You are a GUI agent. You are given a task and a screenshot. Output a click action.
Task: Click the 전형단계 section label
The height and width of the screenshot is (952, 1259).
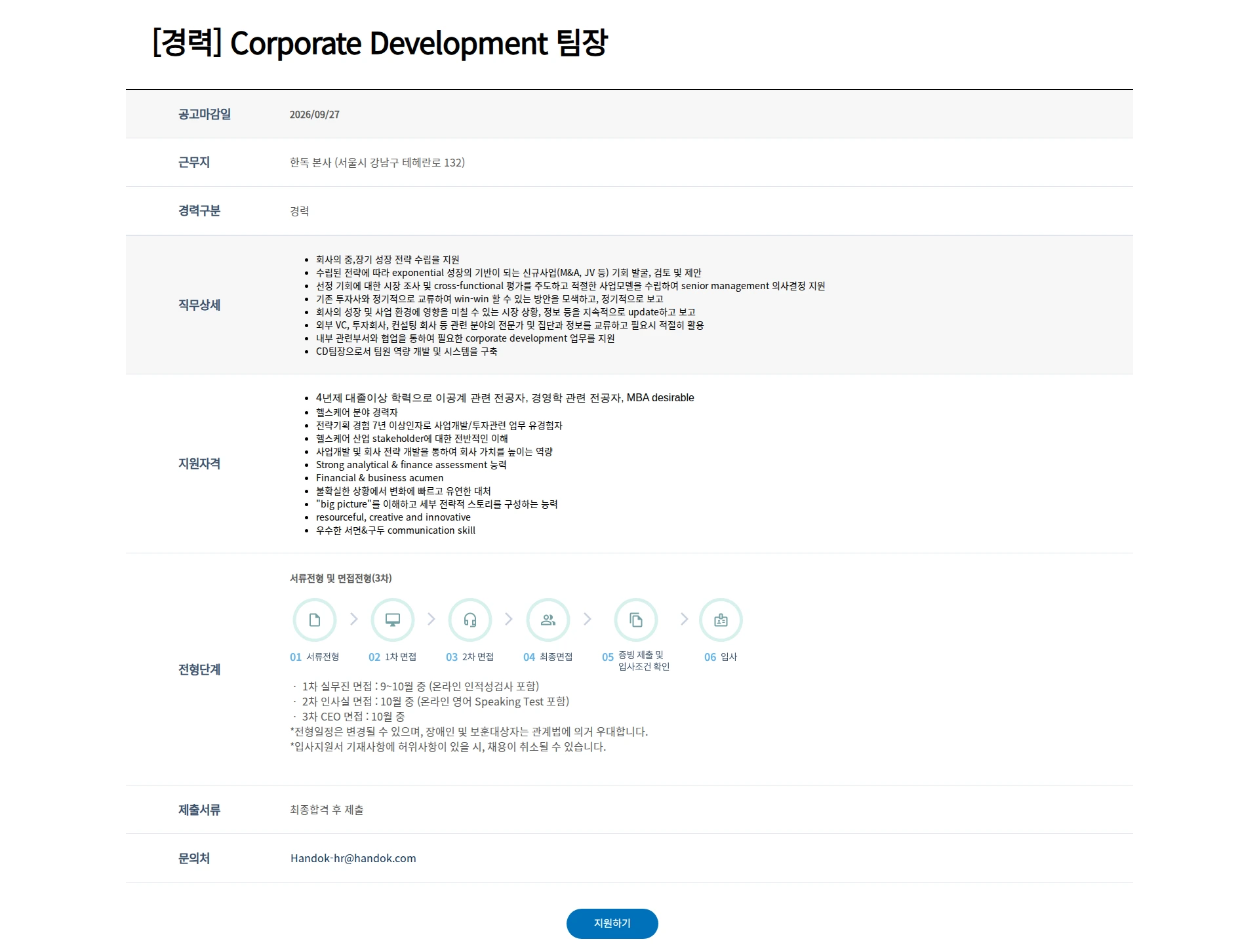[199, 669]
